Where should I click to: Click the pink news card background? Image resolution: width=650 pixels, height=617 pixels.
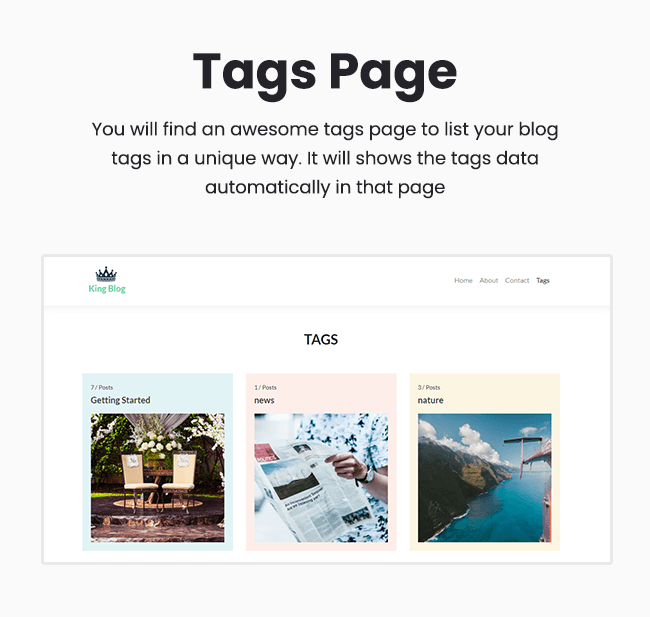(321, 462)
